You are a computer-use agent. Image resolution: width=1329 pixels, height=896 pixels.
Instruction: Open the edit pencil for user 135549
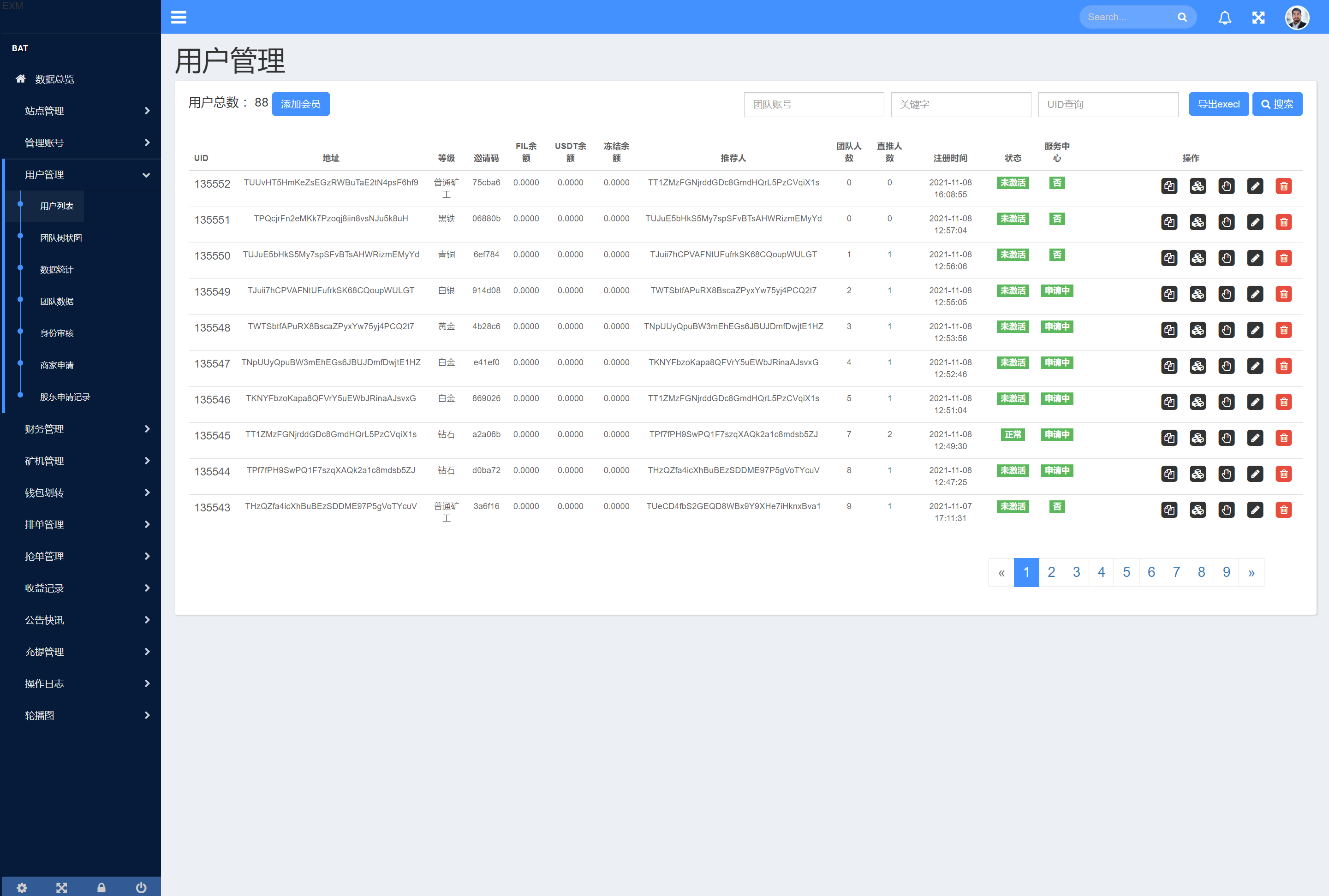click(x=1255, y=294)
